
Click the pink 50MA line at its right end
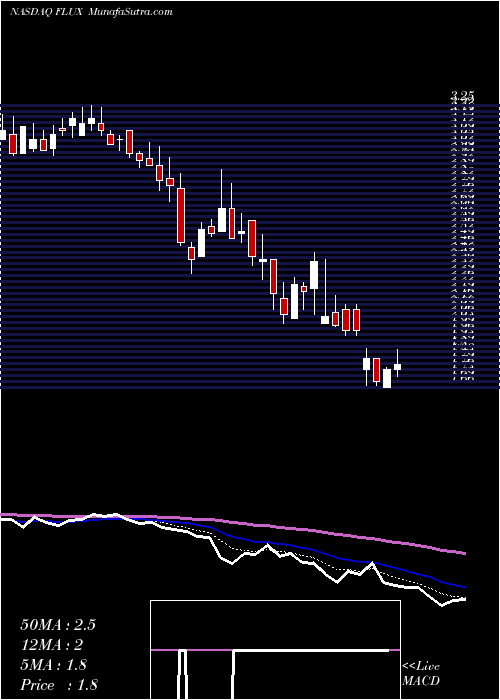pyautogui.click(x=463, y=553)
